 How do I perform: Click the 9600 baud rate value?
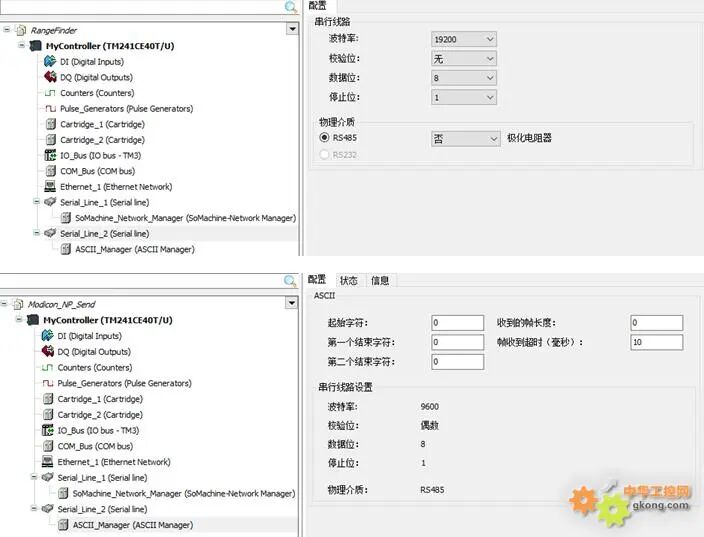click(x=430, y=406)
